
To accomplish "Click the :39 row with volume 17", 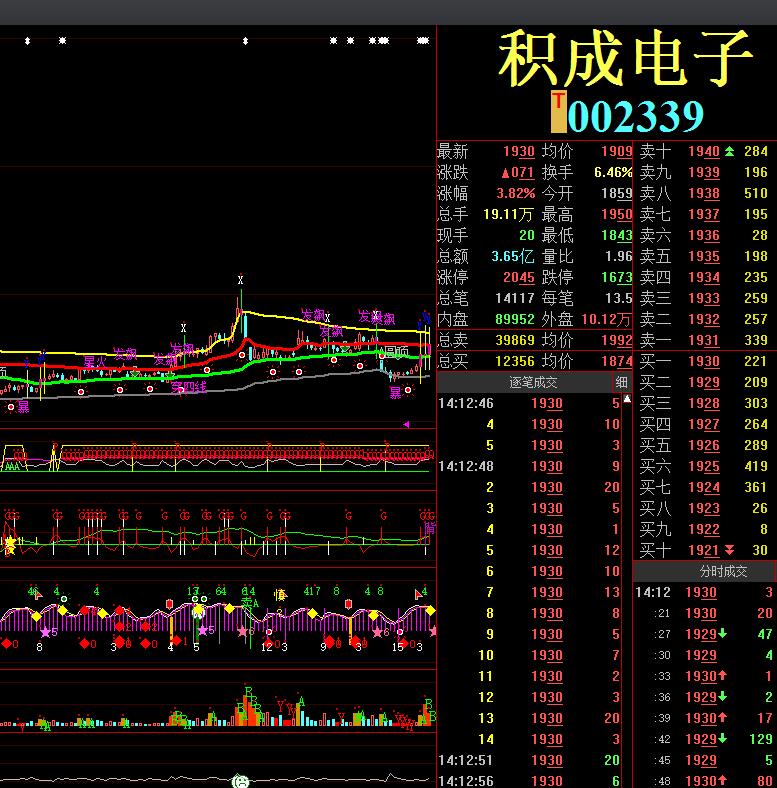I will (704, 718).
